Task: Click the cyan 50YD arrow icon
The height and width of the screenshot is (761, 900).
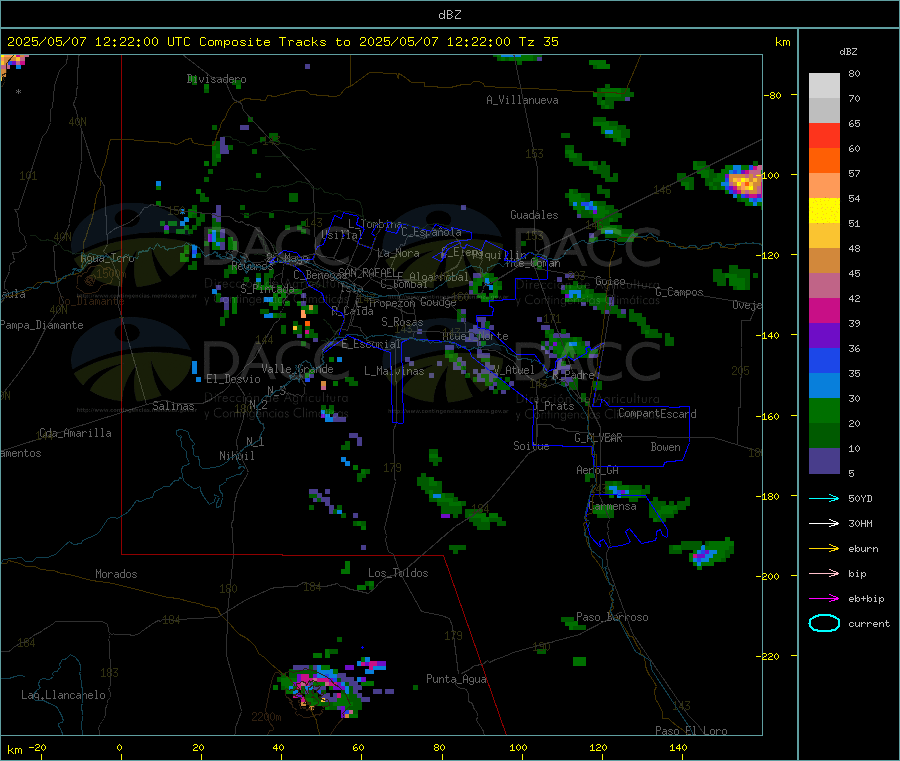Action: 824,498
